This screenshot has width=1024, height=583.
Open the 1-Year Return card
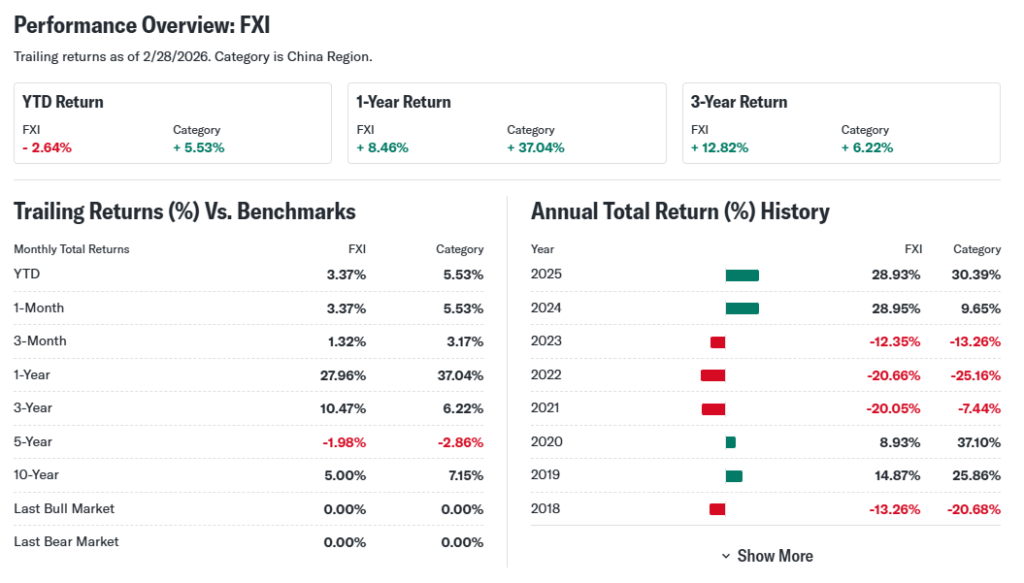click(x=506, y=123)
